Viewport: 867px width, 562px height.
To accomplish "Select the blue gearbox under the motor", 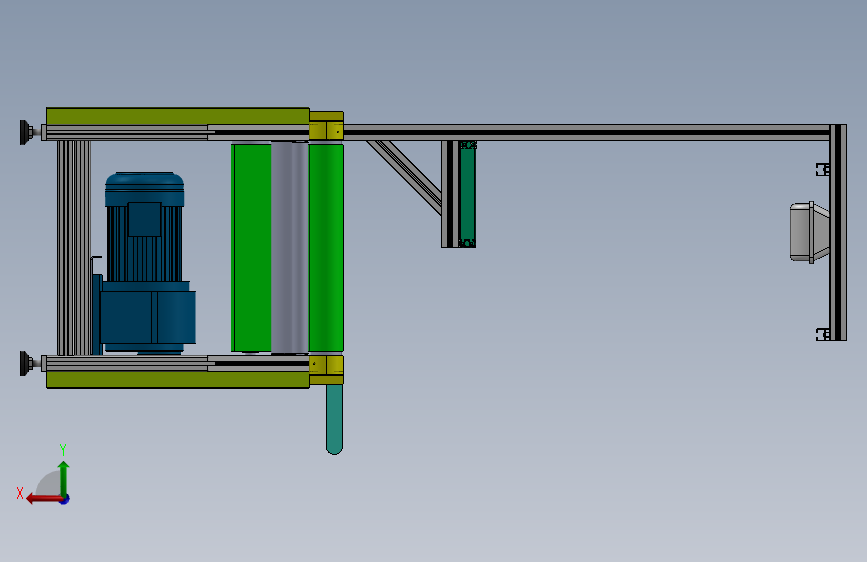I will point(148,318).
